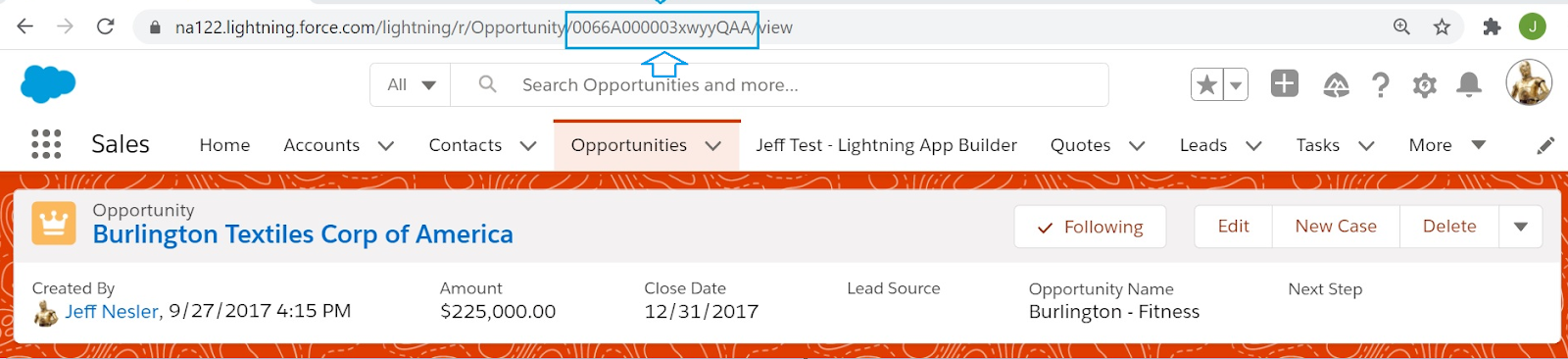
Task: Open Jeff Test - Lightning App Builder tab
Action: pyautogui.click(x=886, y=145)
